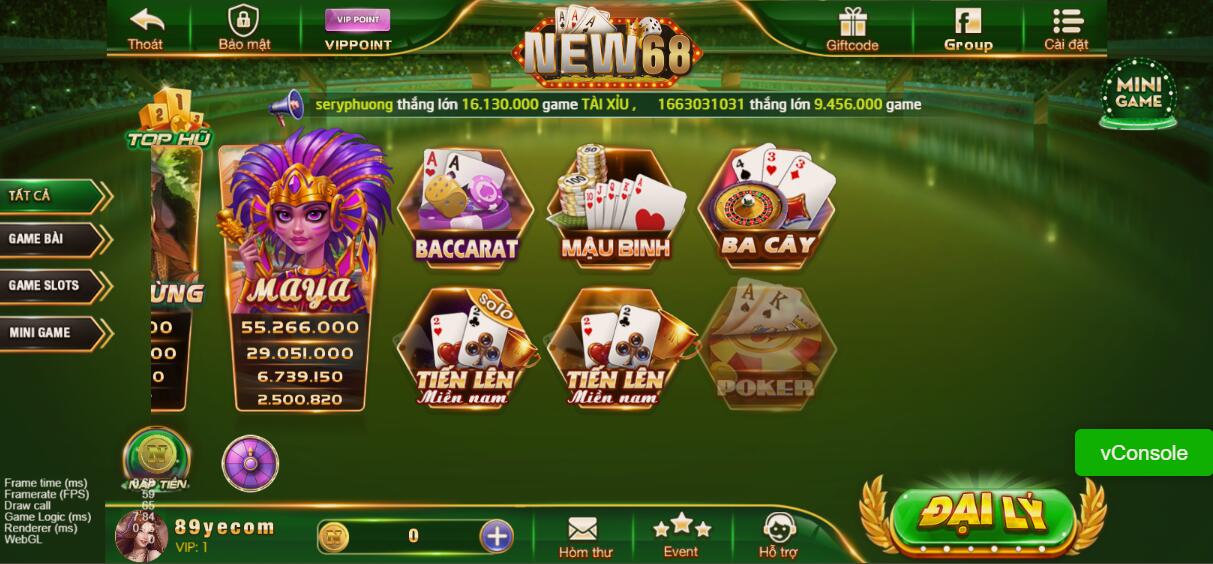
Task: Open the Maya slot game card
Action: point(302,275)
